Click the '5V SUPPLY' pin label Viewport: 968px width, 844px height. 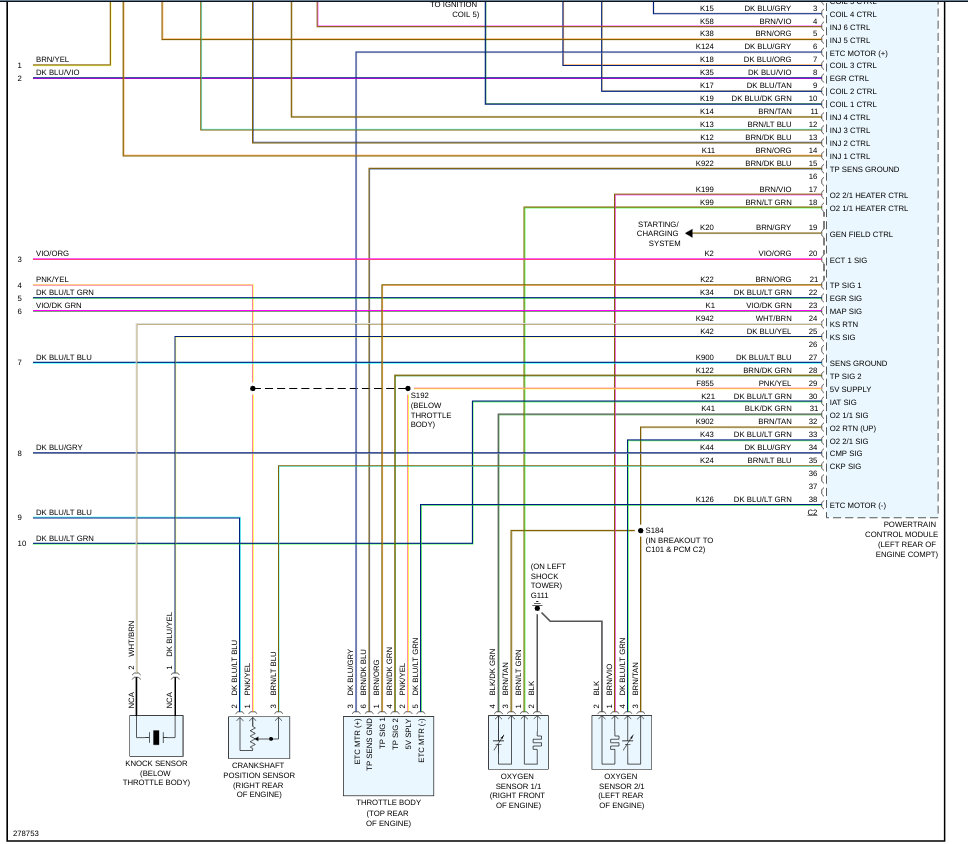pyautogui.click(x=850, y=389)
